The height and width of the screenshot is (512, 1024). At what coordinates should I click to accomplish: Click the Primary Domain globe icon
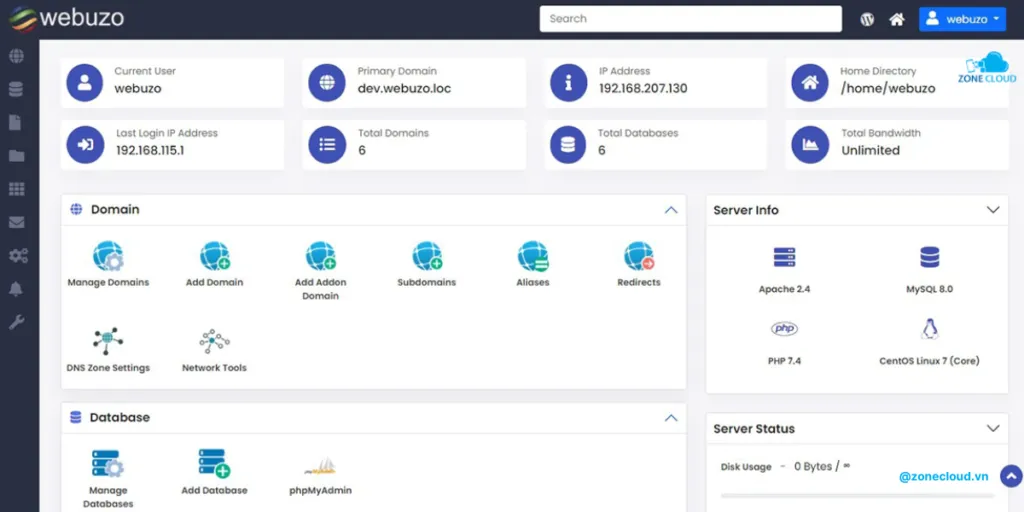click(327, 82)
